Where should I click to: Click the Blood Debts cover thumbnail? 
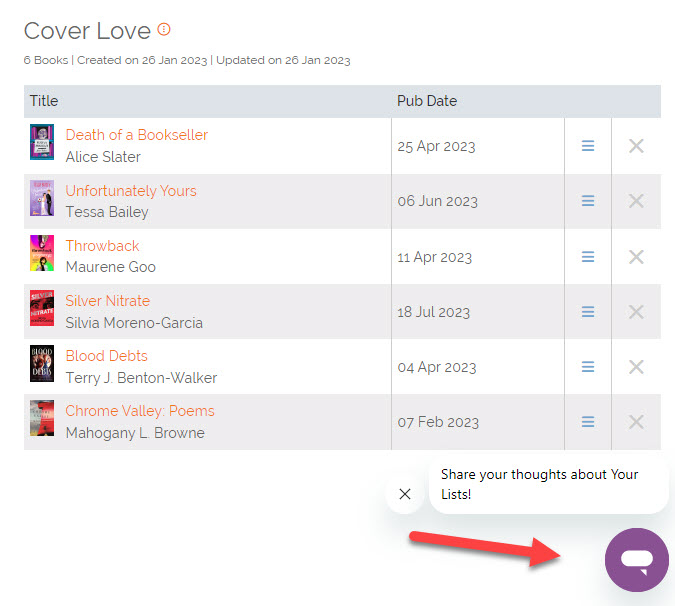click(x=42, y=364)
